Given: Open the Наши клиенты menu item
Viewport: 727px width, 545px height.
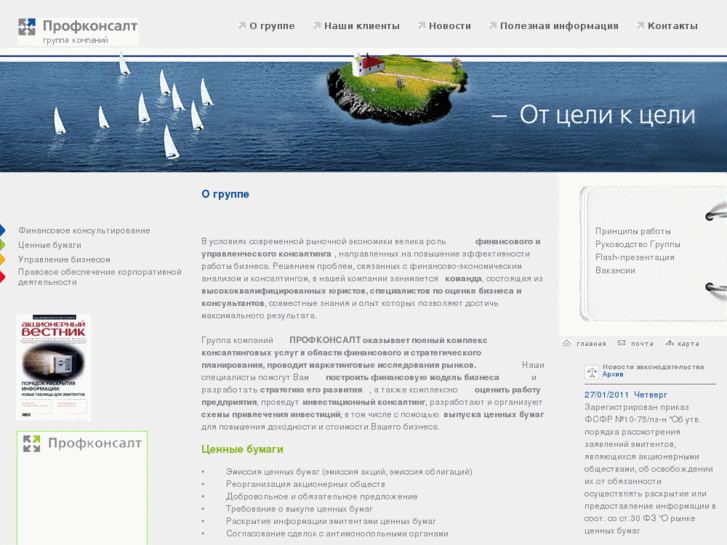Looking at the screenshot, I should click(x=361, y=26).
